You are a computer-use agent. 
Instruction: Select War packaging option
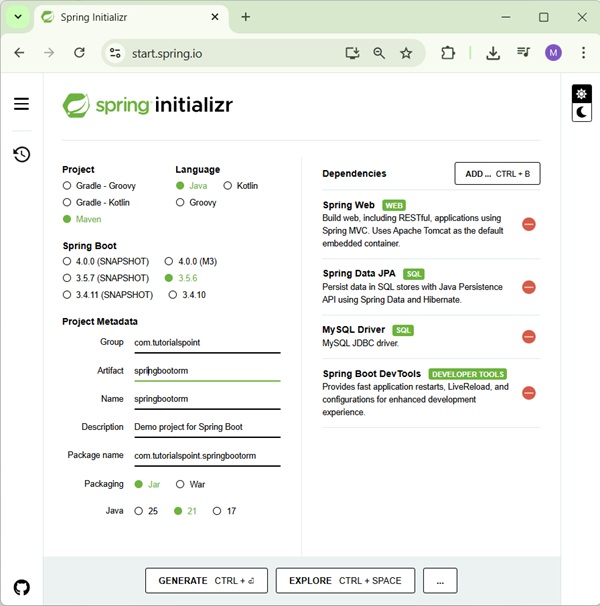(181, 484)
